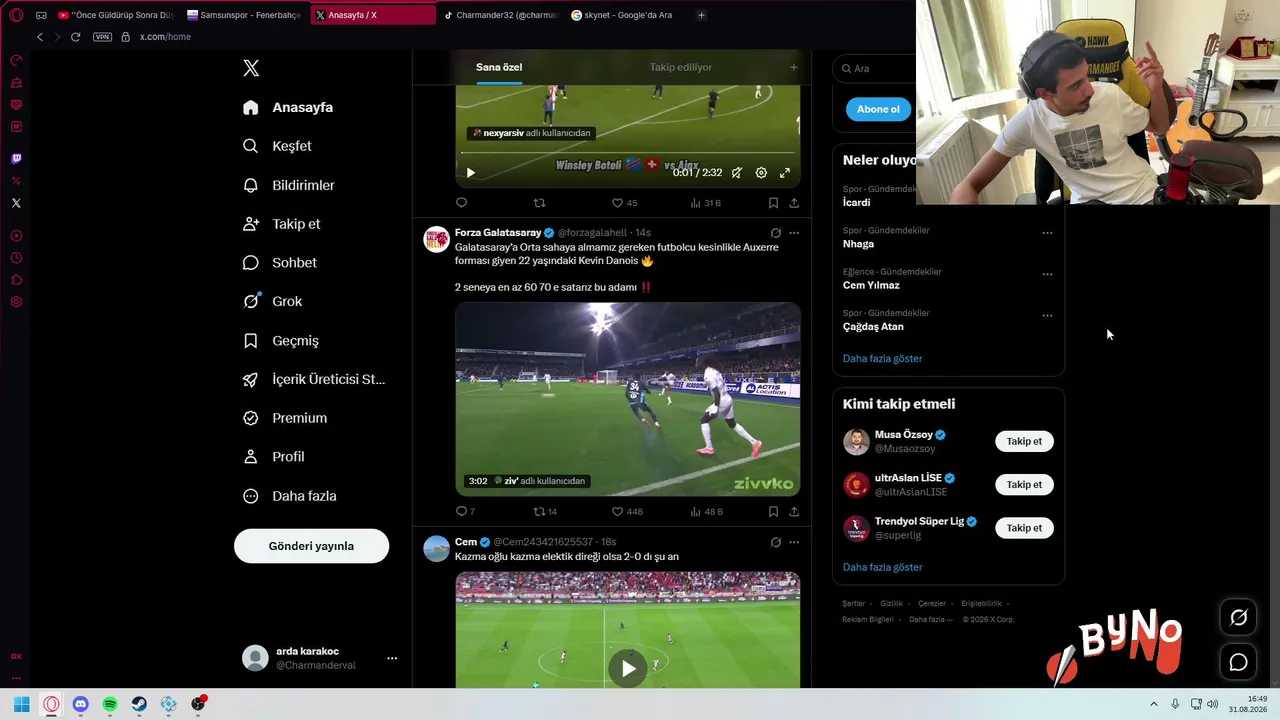The width and height of the screenshot is (1280, 720).
Task: Repost the Forza Galatasaray post
Action: [x=545, y=511]
